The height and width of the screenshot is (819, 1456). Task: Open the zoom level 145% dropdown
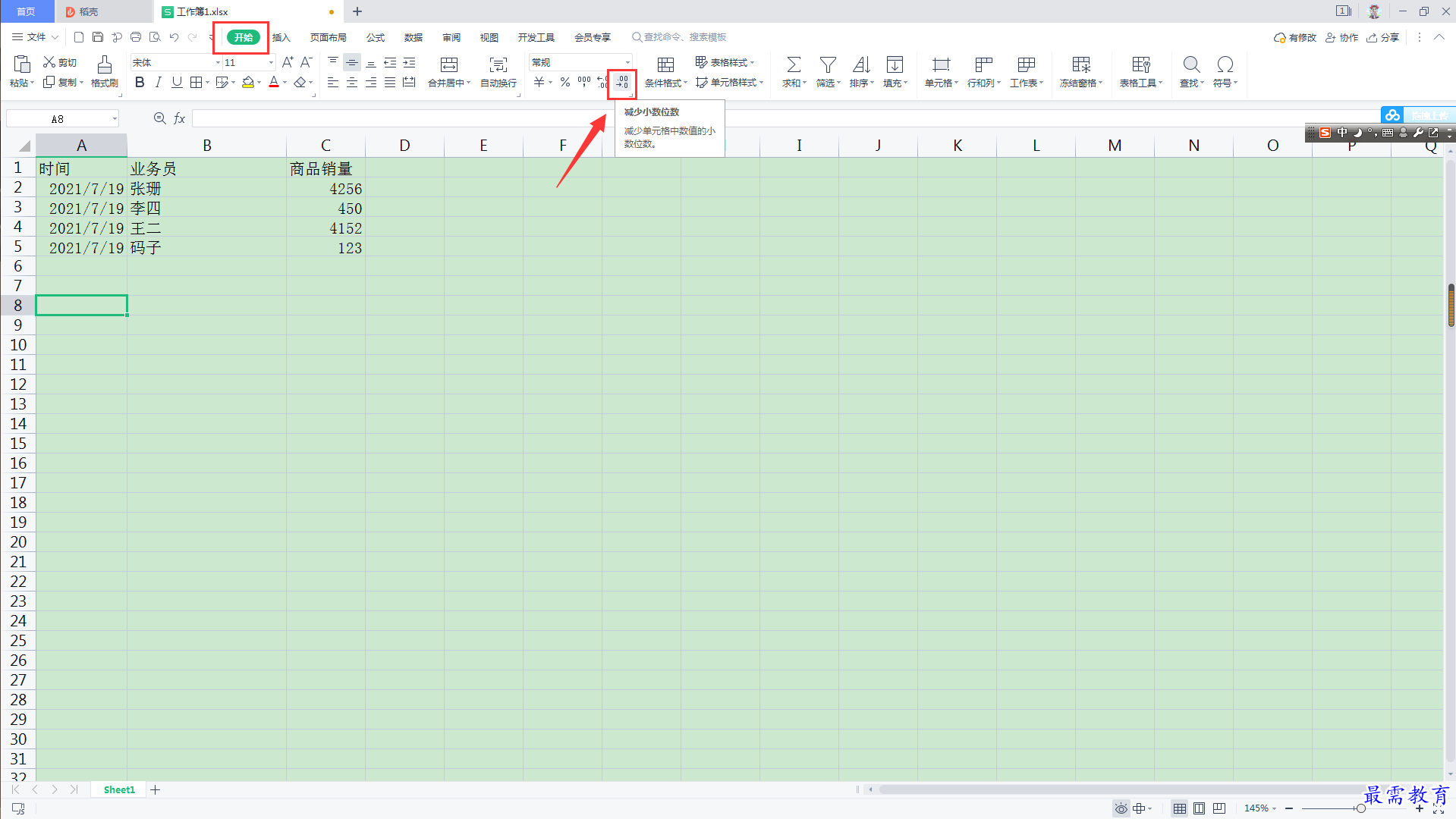pyautogui.click(x=1260, y=808)
